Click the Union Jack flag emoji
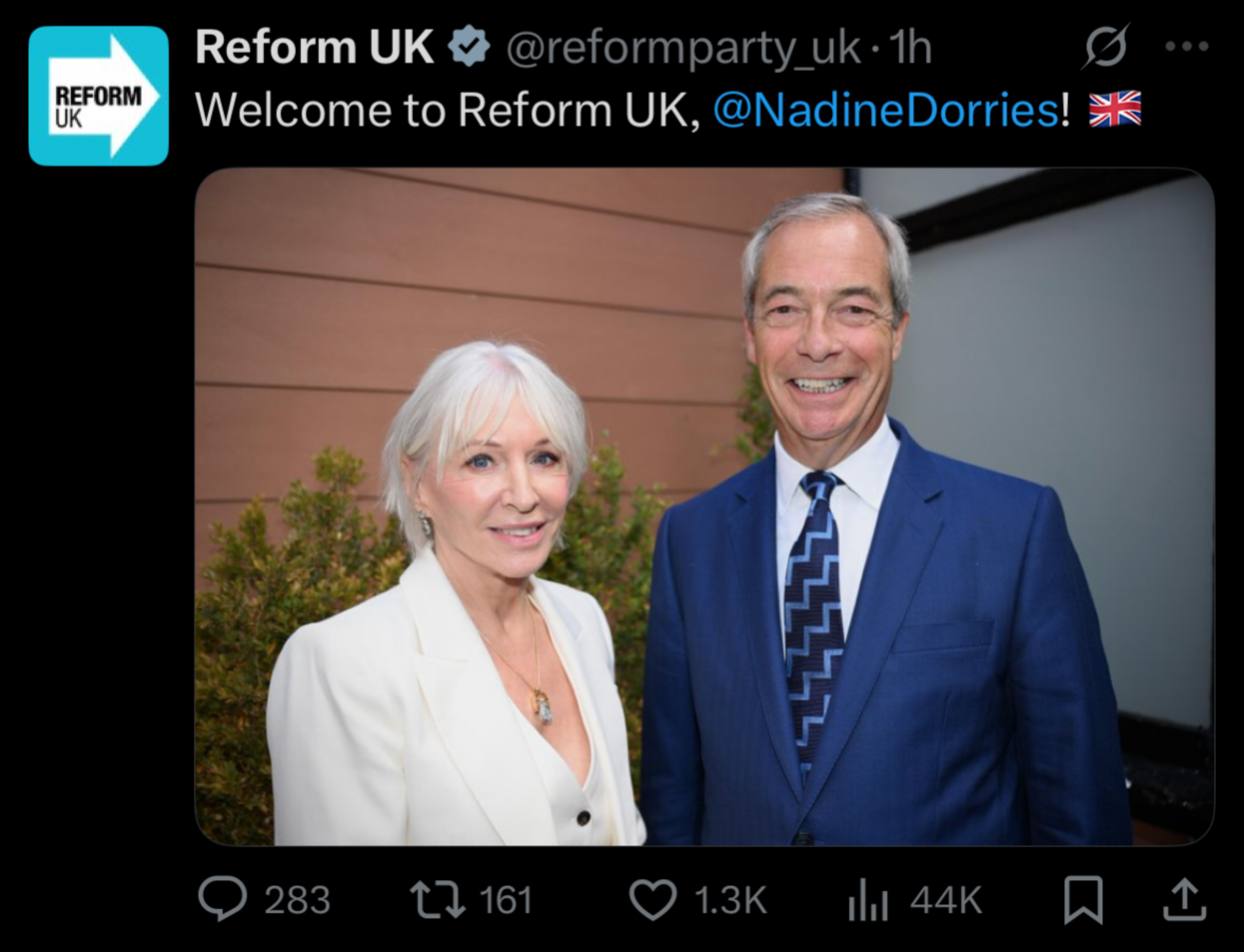The image size is (1244, 952). pos(1115,109)
